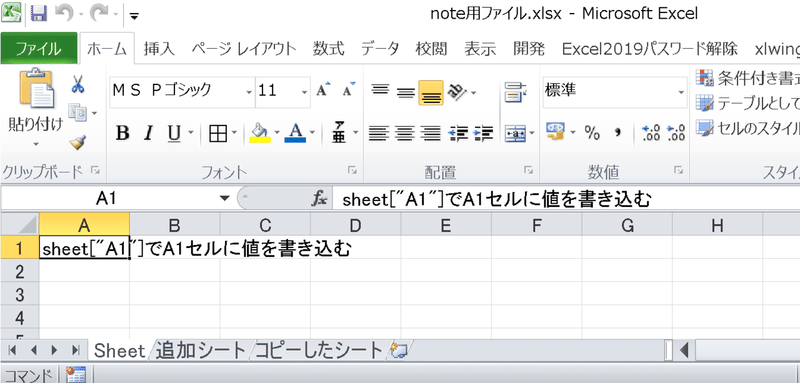This screenshot has width=800, height=383.
Task: Click the Percent Style icon
Action: (592, 134)
